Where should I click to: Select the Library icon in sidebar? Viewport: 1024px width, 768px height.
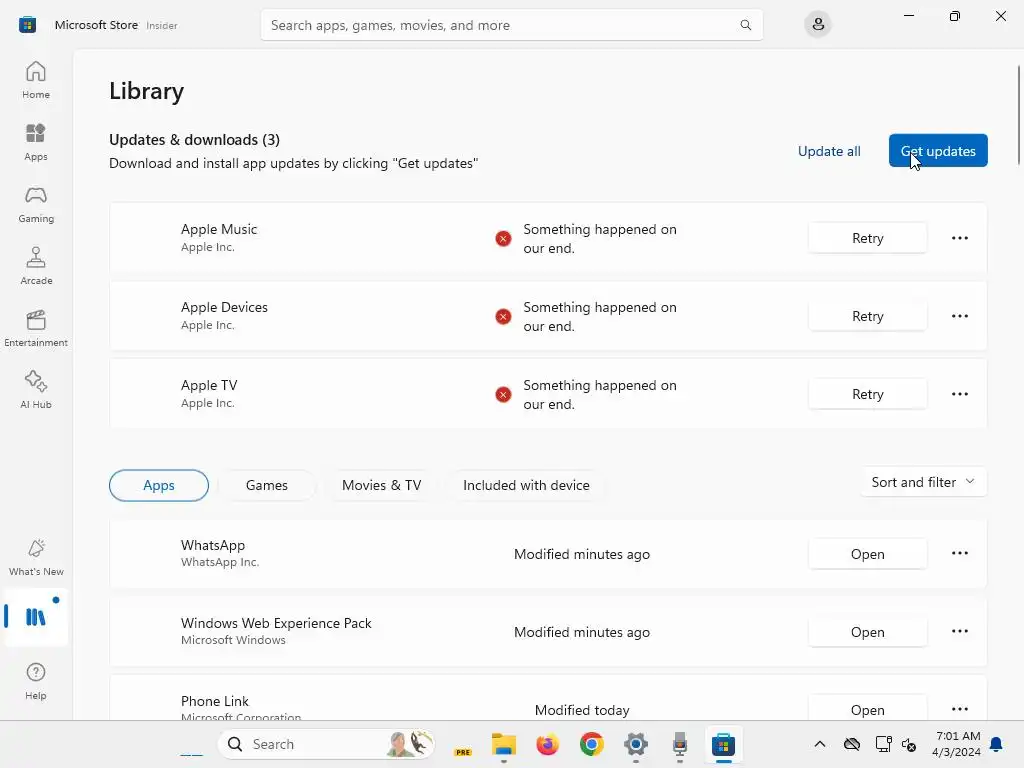click(36, 616)
